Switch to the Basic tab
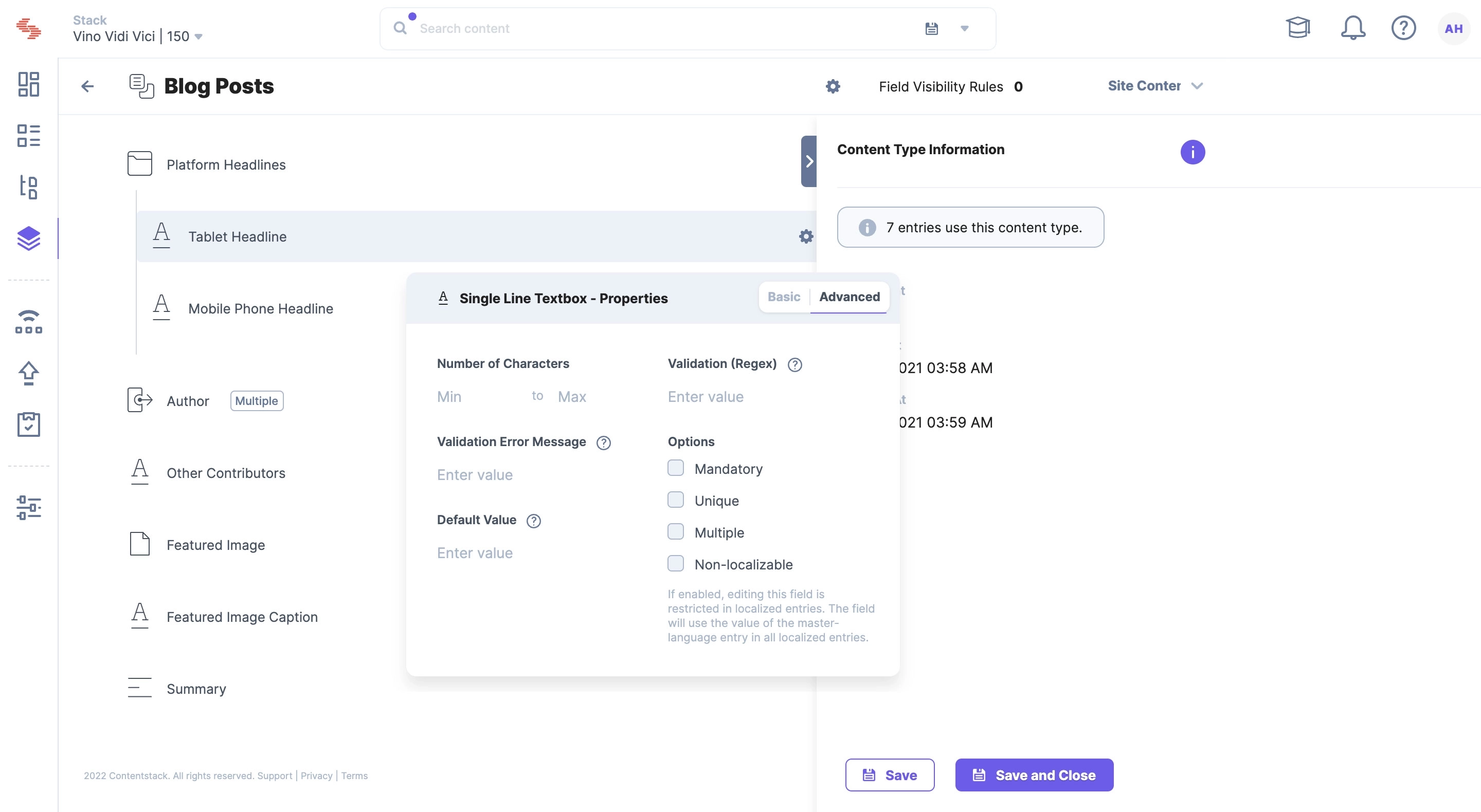Image resolution: width=1481 pixels, height=812 pixels. pyautogui.click(x=784, y=297)
